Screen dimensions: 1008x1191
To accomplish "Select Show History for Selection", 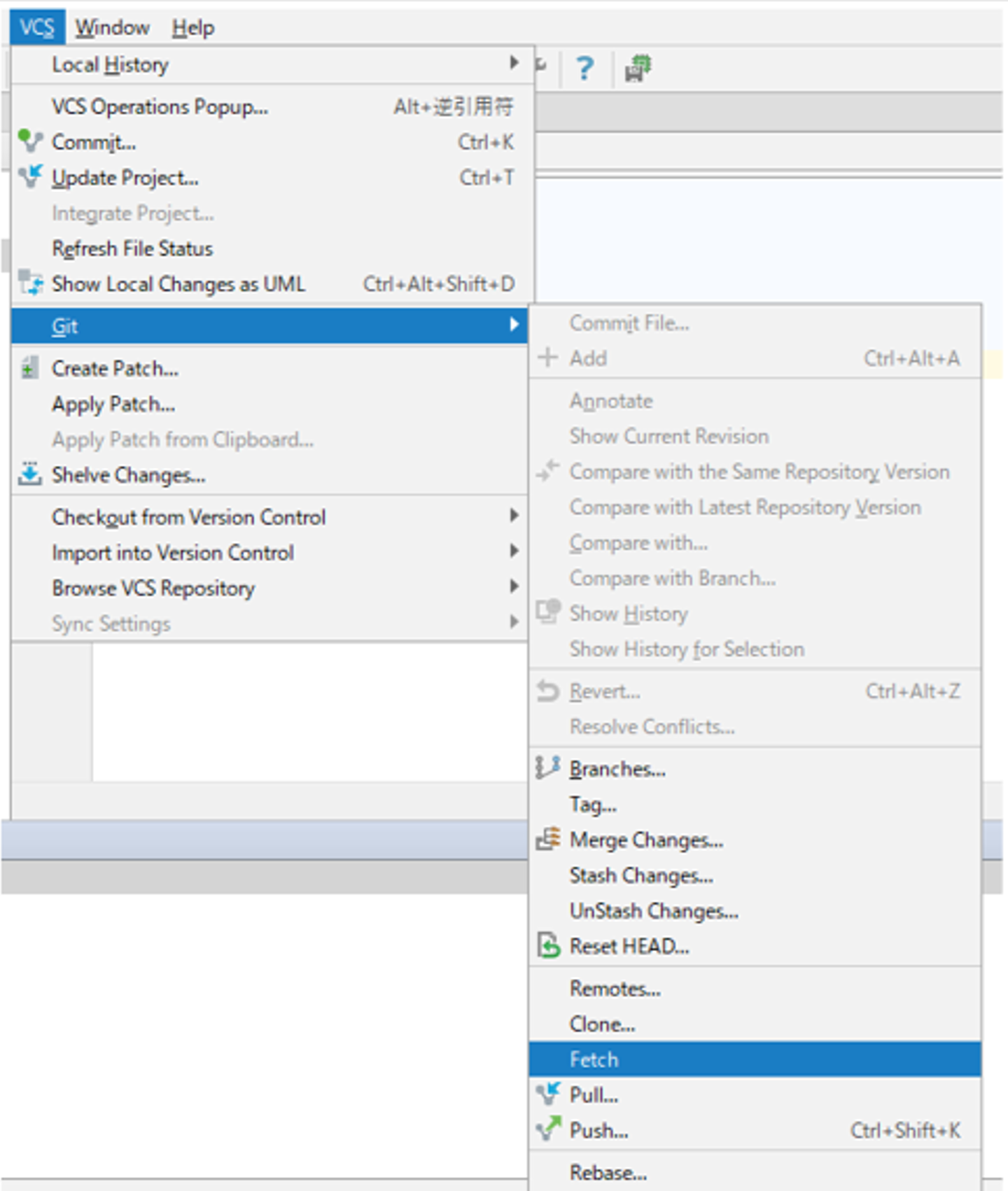I will point(755,649).
